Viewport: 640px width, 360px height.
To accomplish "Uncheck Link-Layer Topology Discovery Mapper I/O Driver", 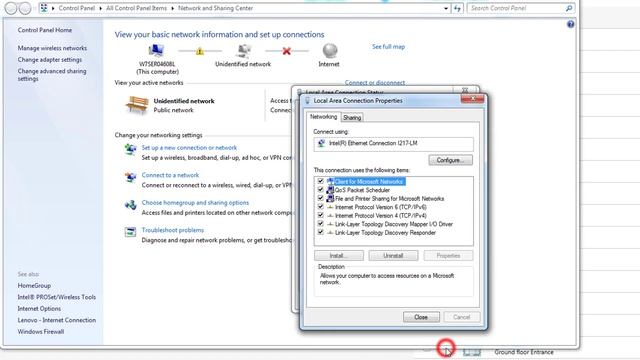I will tap(320, 224).
